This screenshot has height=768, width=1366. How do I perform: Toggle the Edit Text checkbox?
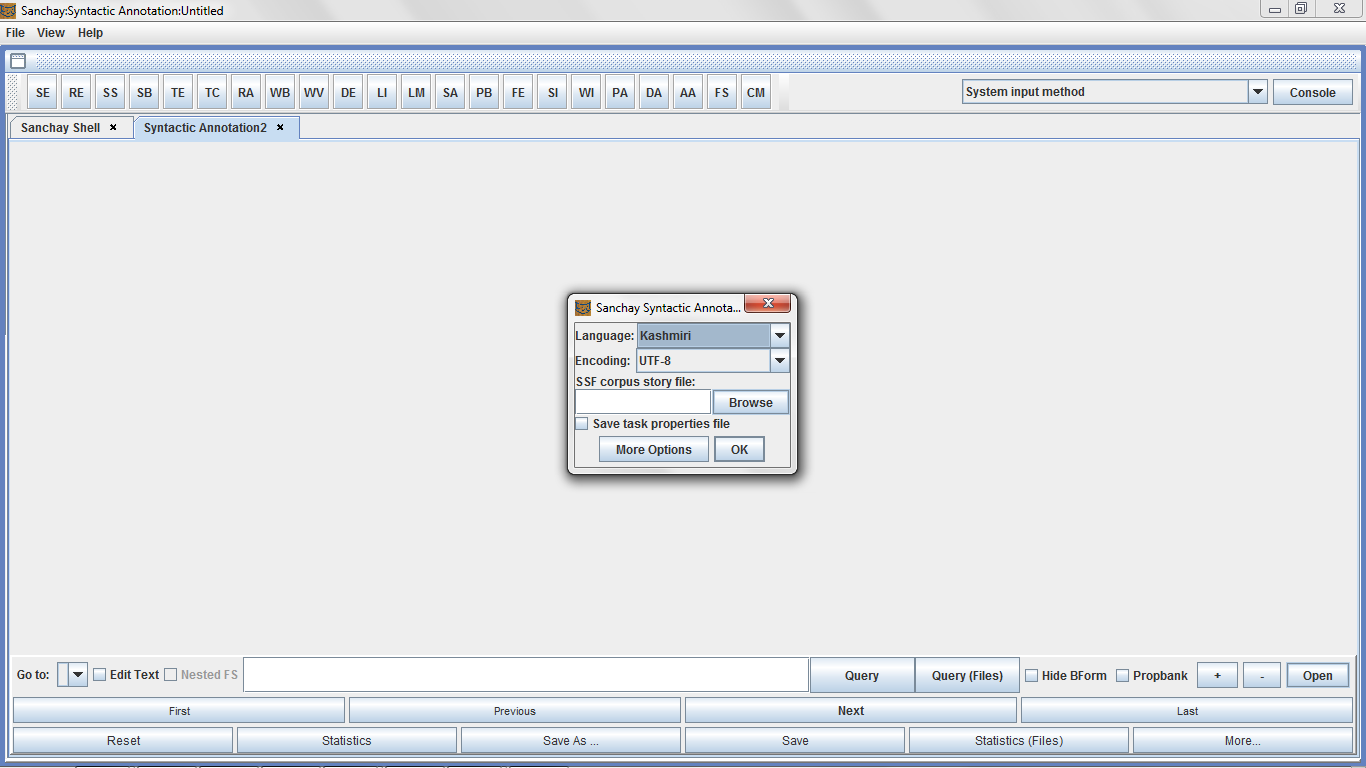click(100, 675)
